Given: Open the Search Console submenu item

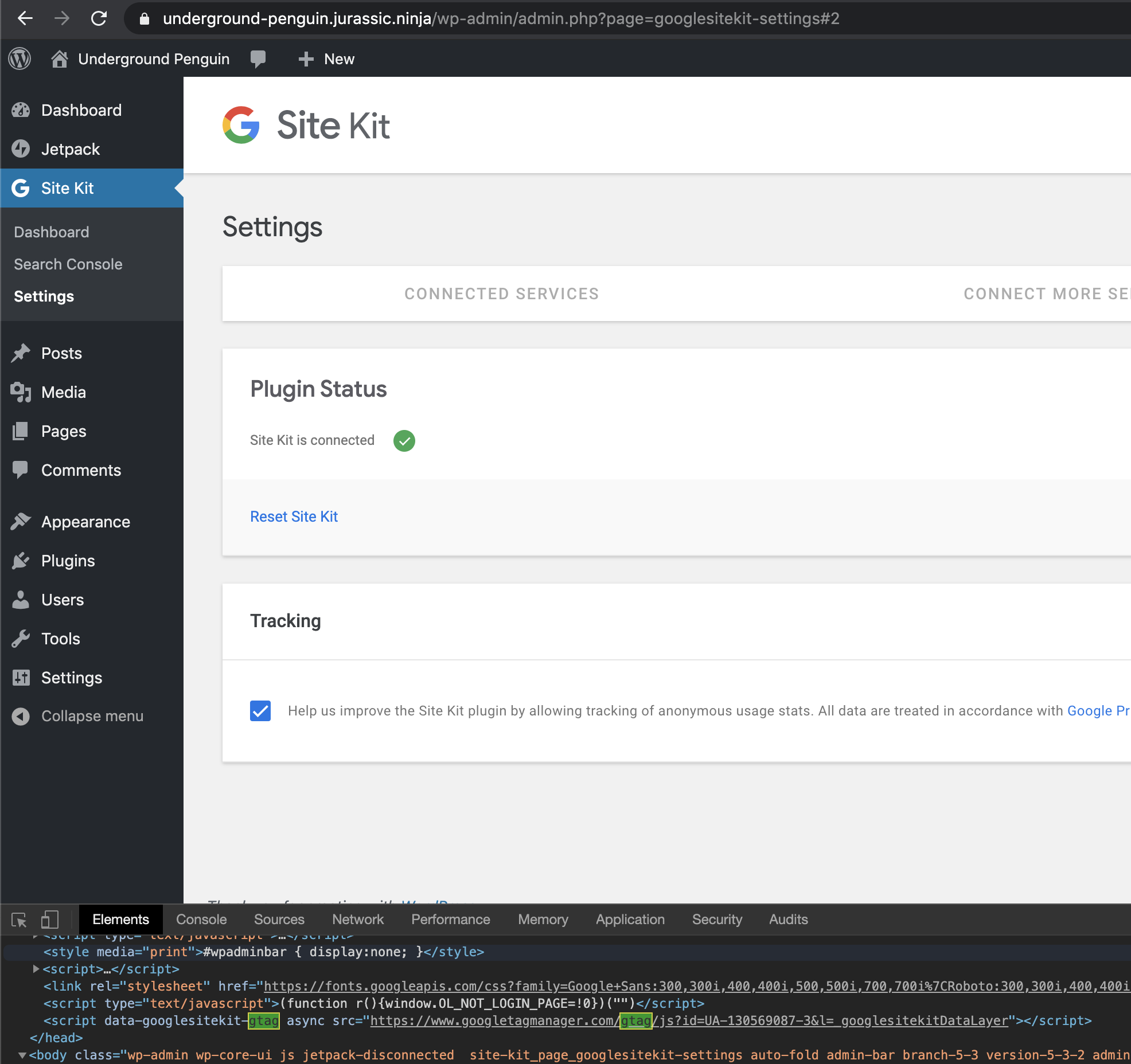Looking at the screenshot, I should click(68, 264).
